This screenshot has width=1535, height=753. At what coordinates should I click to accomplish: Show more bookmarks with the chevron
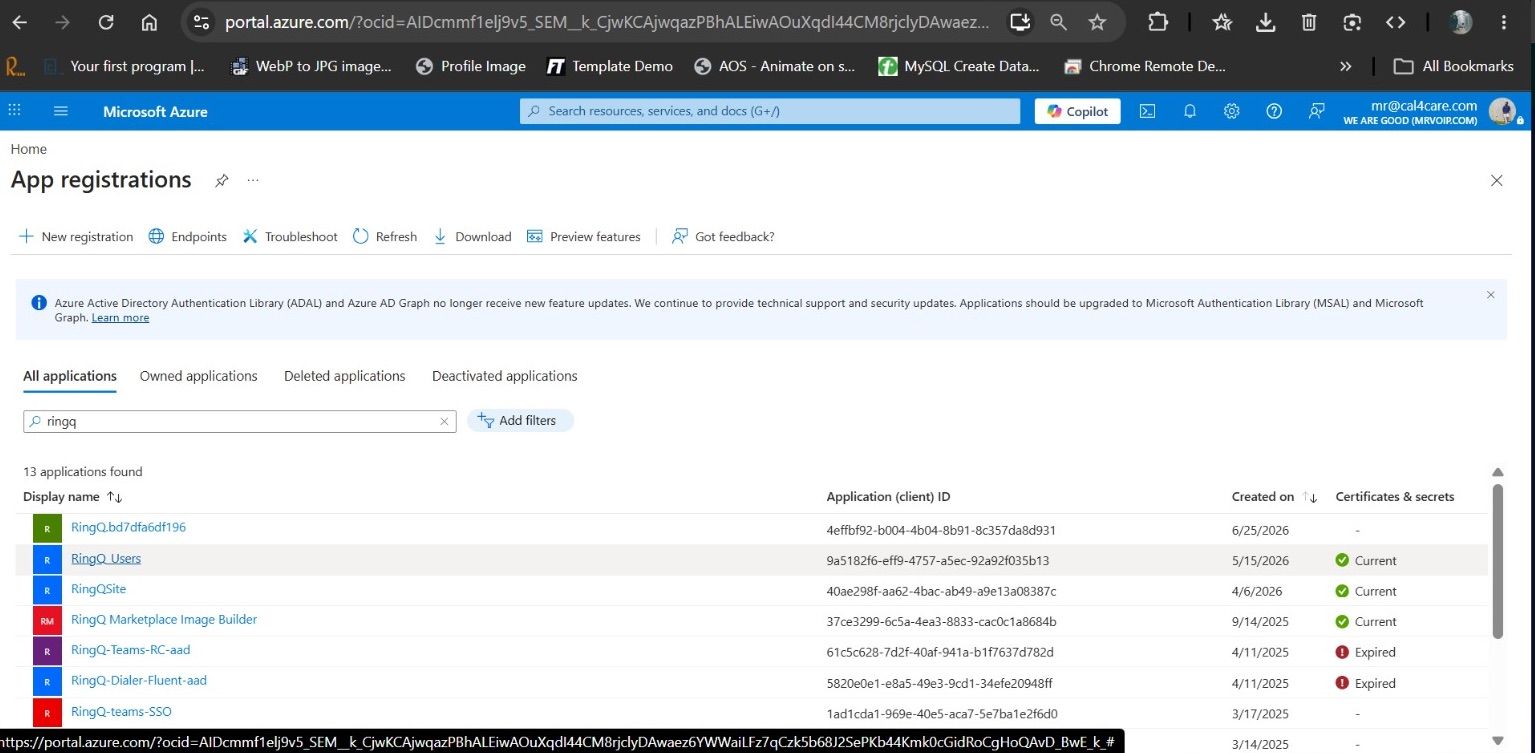click(x=1346, y=66)
